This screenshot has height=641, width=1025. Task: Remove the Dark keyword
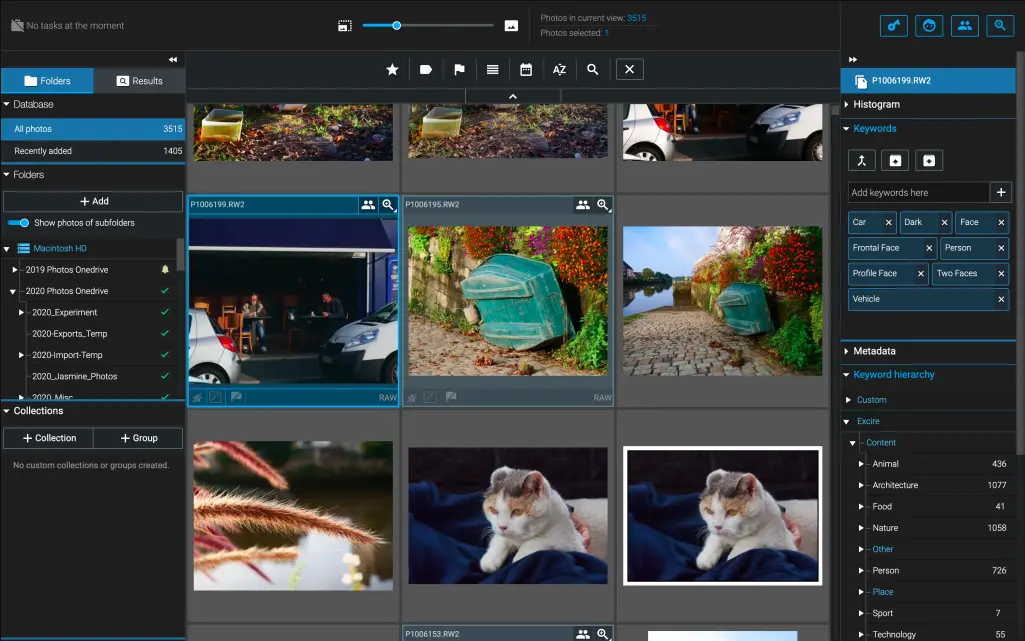pyautogui.click(x=944, y=222)
